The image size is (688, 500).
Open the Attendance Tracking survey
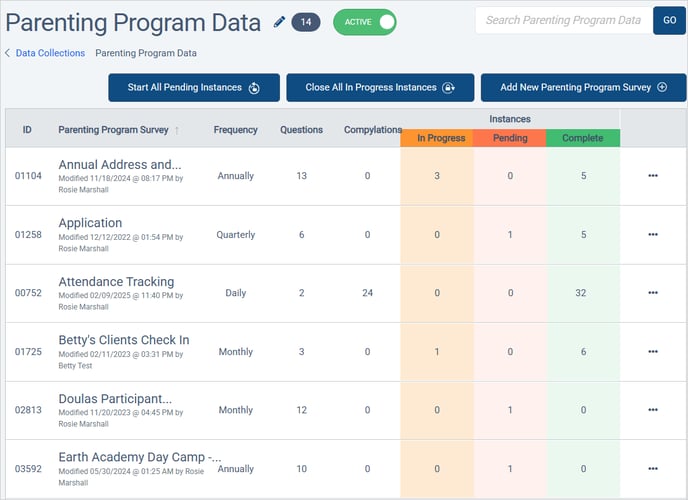click(116, 282)
